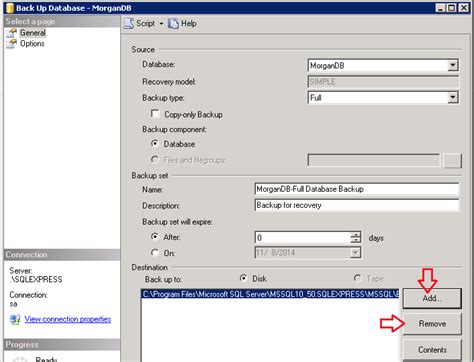Viewport: 474px width, 362px height.
Task: Click the filegroups browse ellipsis button
Action: [452, 161]
